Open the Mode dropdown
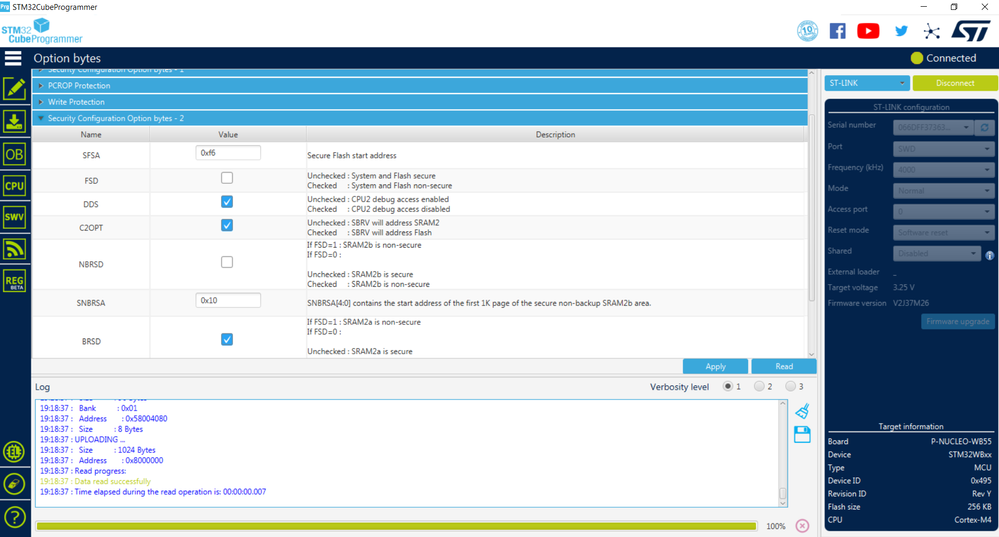Image resolution: width=999 pixels, height=537 pixels. [943, 190]
